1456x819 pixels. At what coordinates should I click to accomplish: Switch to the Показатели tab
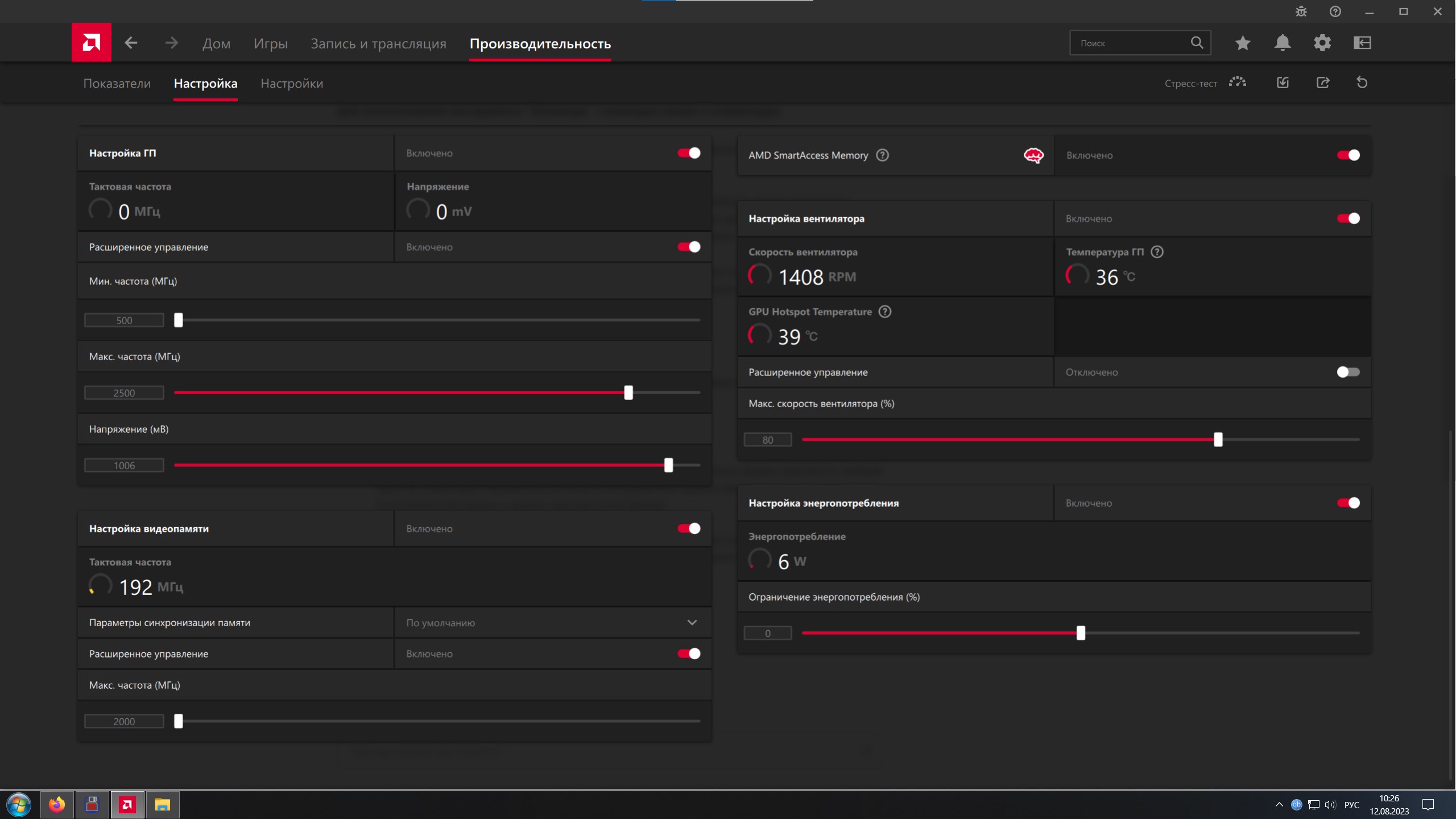[x=117, y=84]
